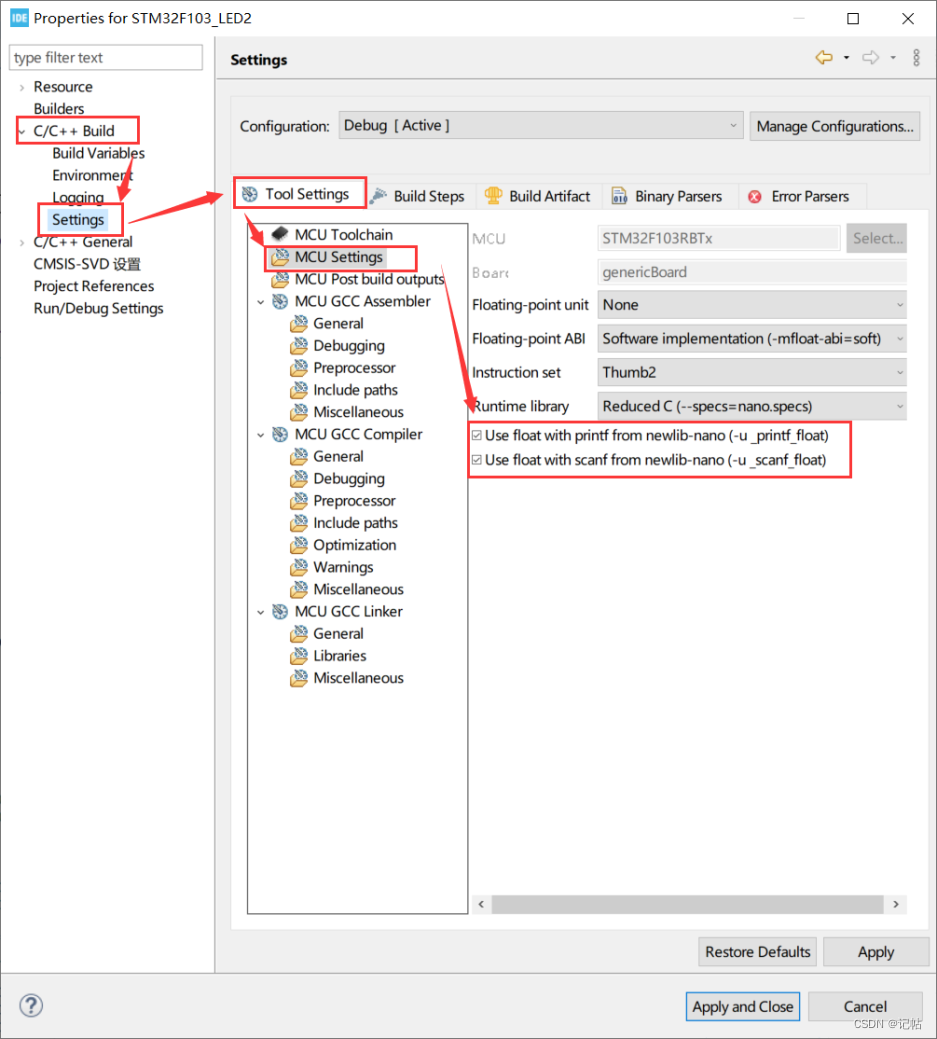937x1039 pixels.
Task: Click Assembler Debugging option icon
Action: (299, 345)
